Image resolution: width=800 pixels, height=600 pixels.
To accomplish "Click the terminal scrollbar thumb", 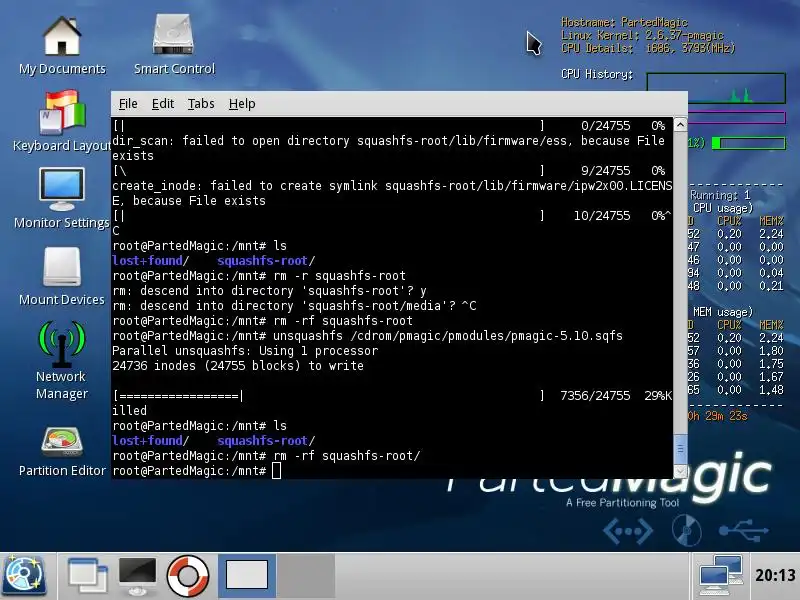I will [680, 449].
